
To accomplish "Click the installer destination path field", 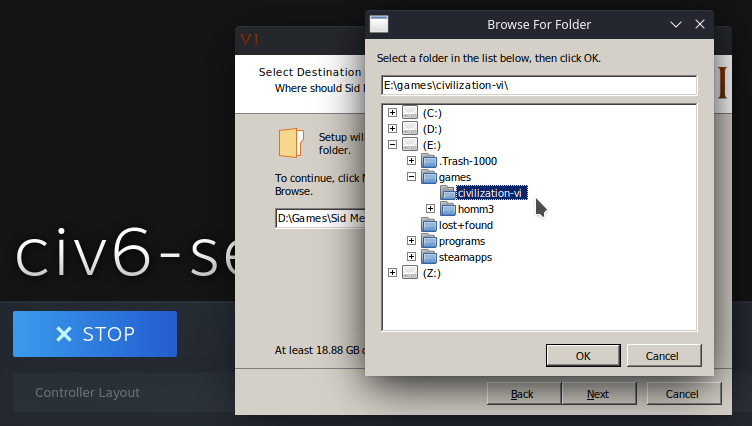I will click(x=320, y=218).
